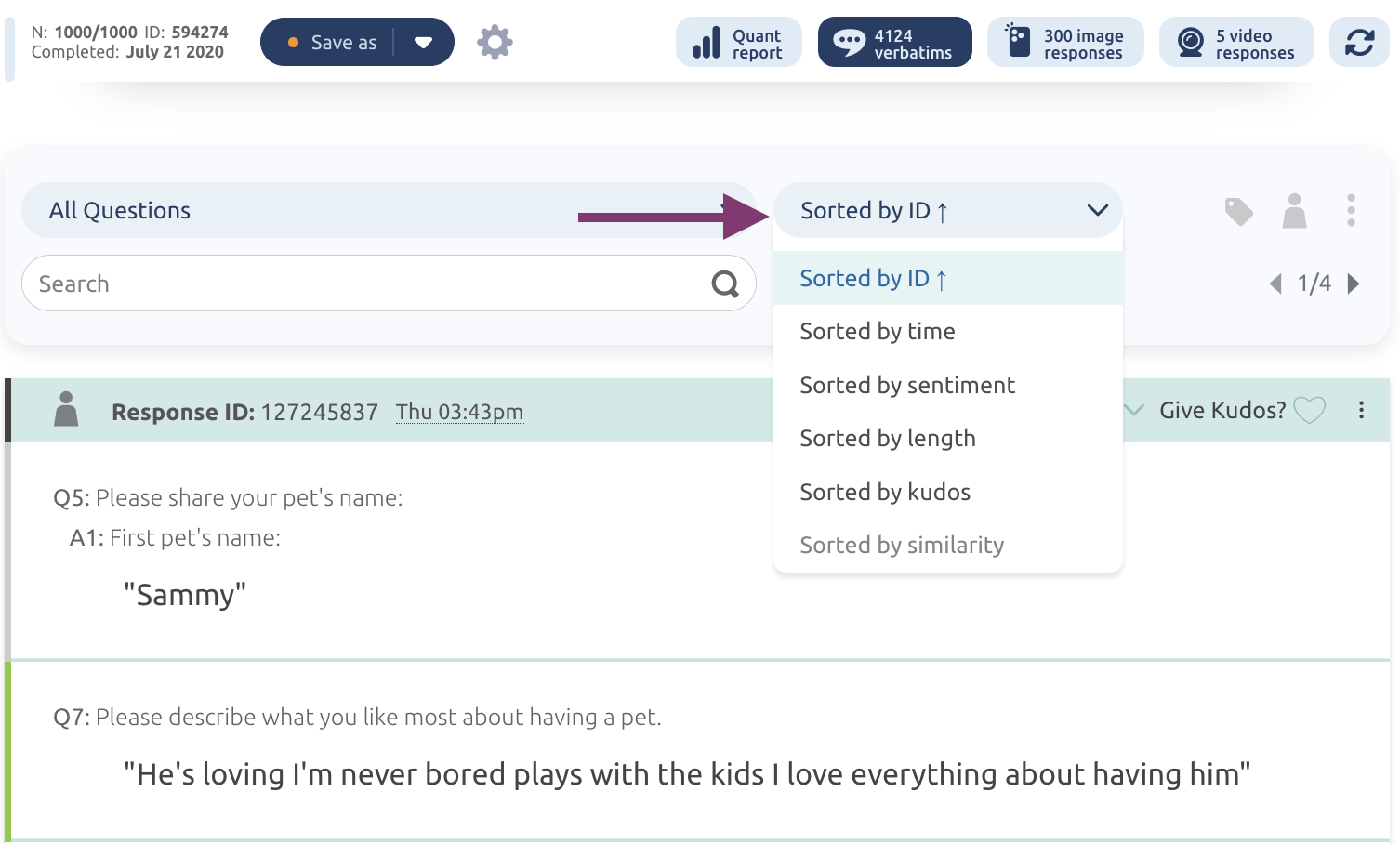1400x844 pixels.
Task: Click the tag icon in filter bar
Action: click(1239, 212)
